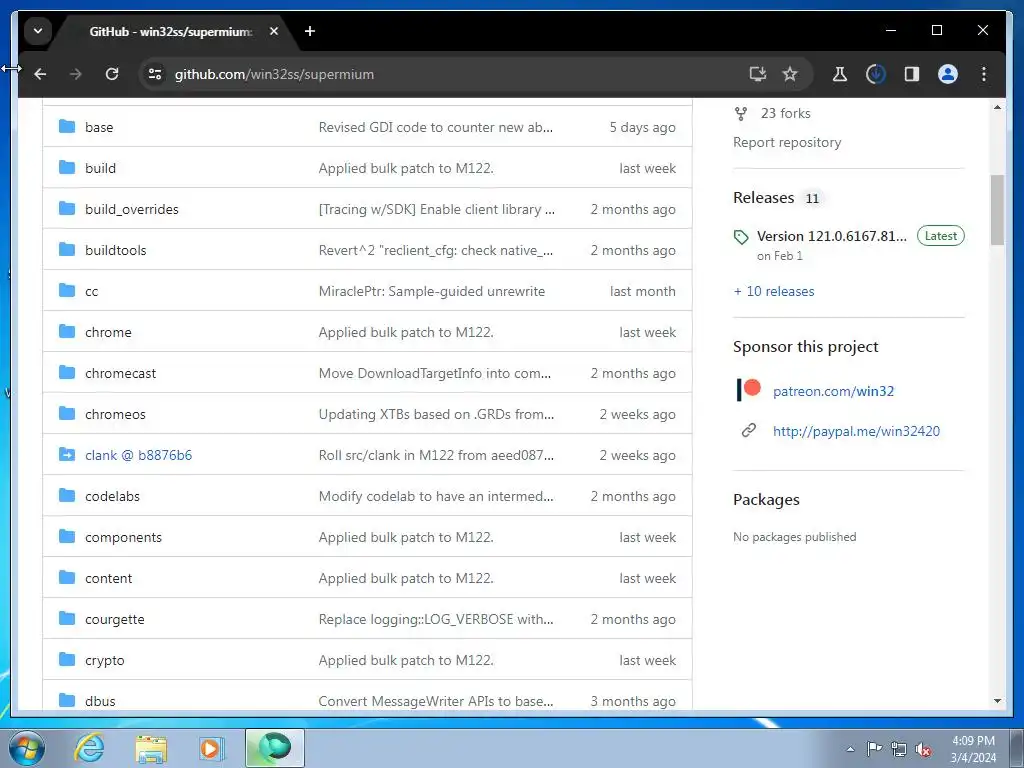Open commit 'Convert MessageWriter APIs to base...'

point(436,701)
